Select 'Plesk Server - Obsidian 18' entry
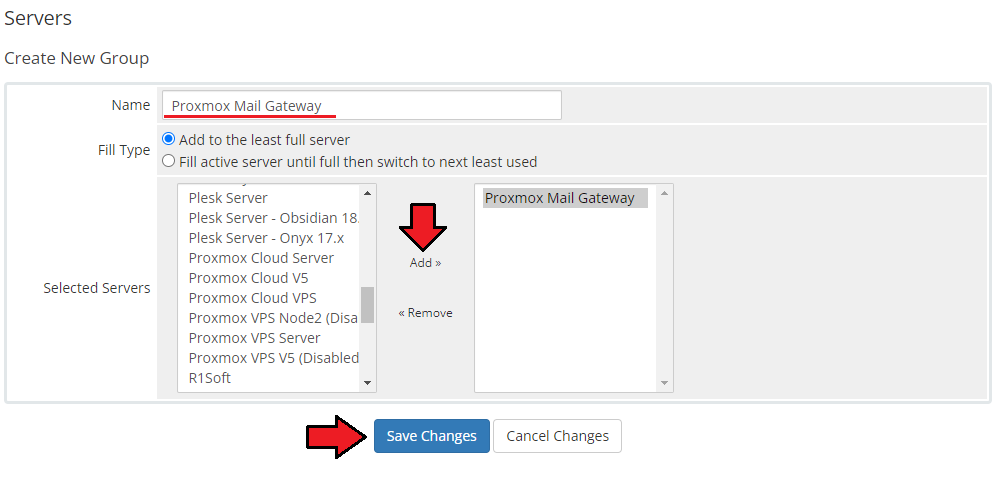This screenshot has height=483, width=995. 269,218
